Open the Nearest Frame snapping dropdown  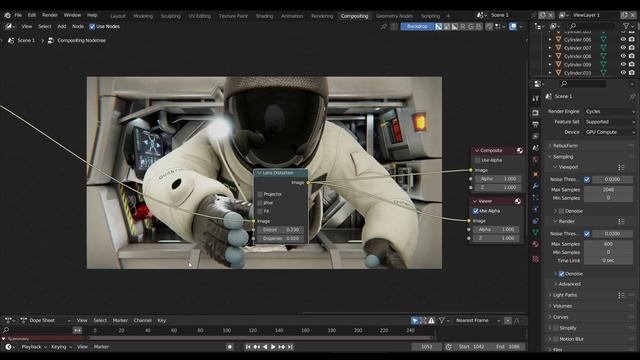pyautogui.click(x=478, y=321)
